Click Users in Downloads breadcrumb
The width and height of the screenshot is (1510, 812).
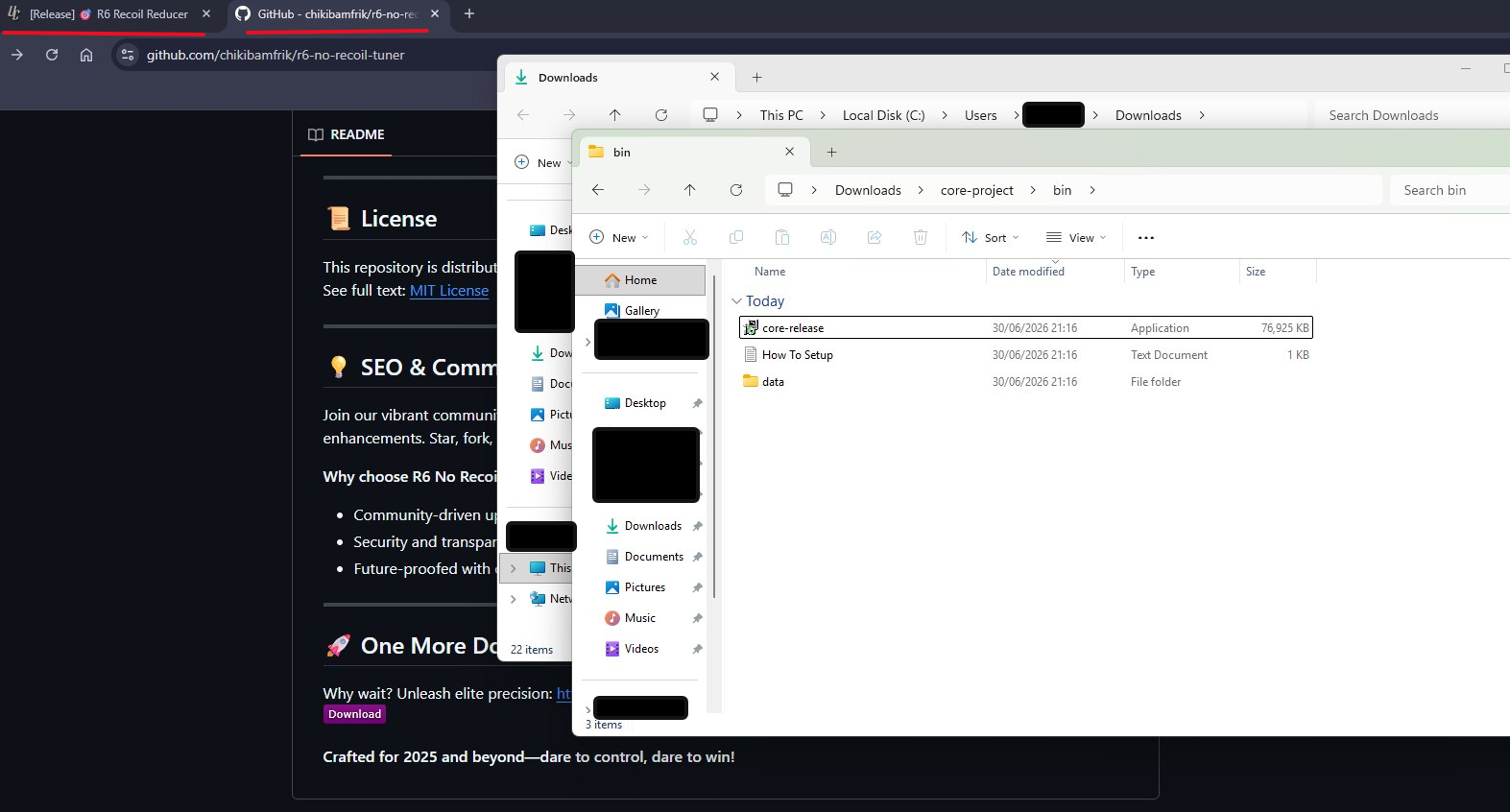[980, 115]
